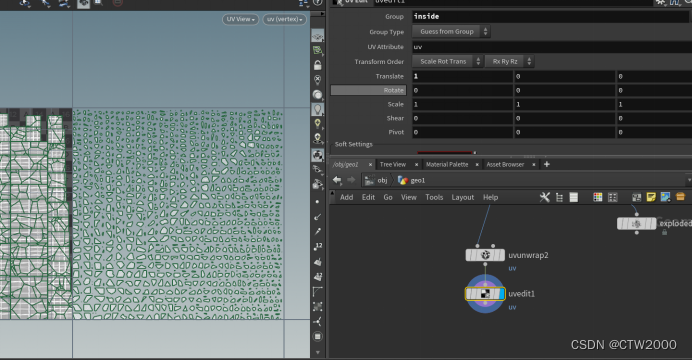Viewport: 693px width, 360px height.
Task: Click the Shear parameter label
Action: coord(395,118)
